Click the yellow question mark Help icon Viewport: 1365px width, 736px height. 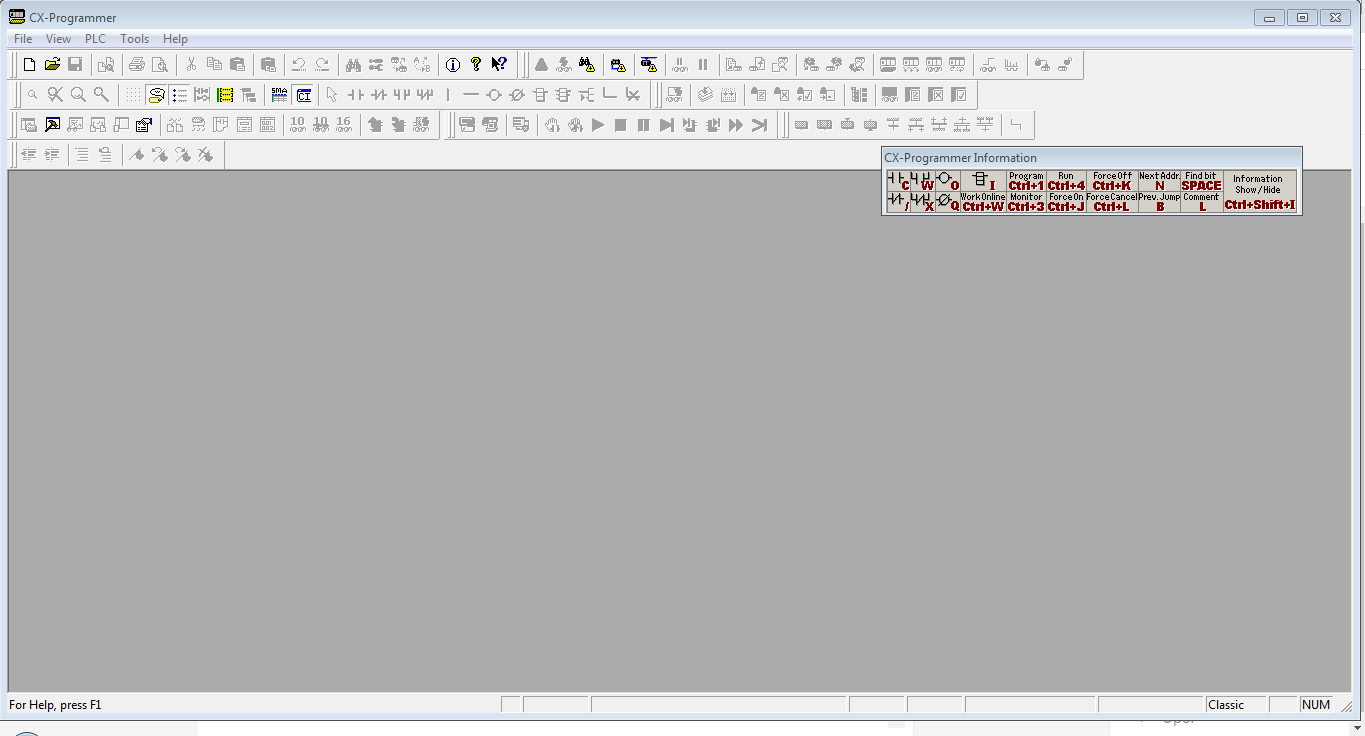coord(476,65)
